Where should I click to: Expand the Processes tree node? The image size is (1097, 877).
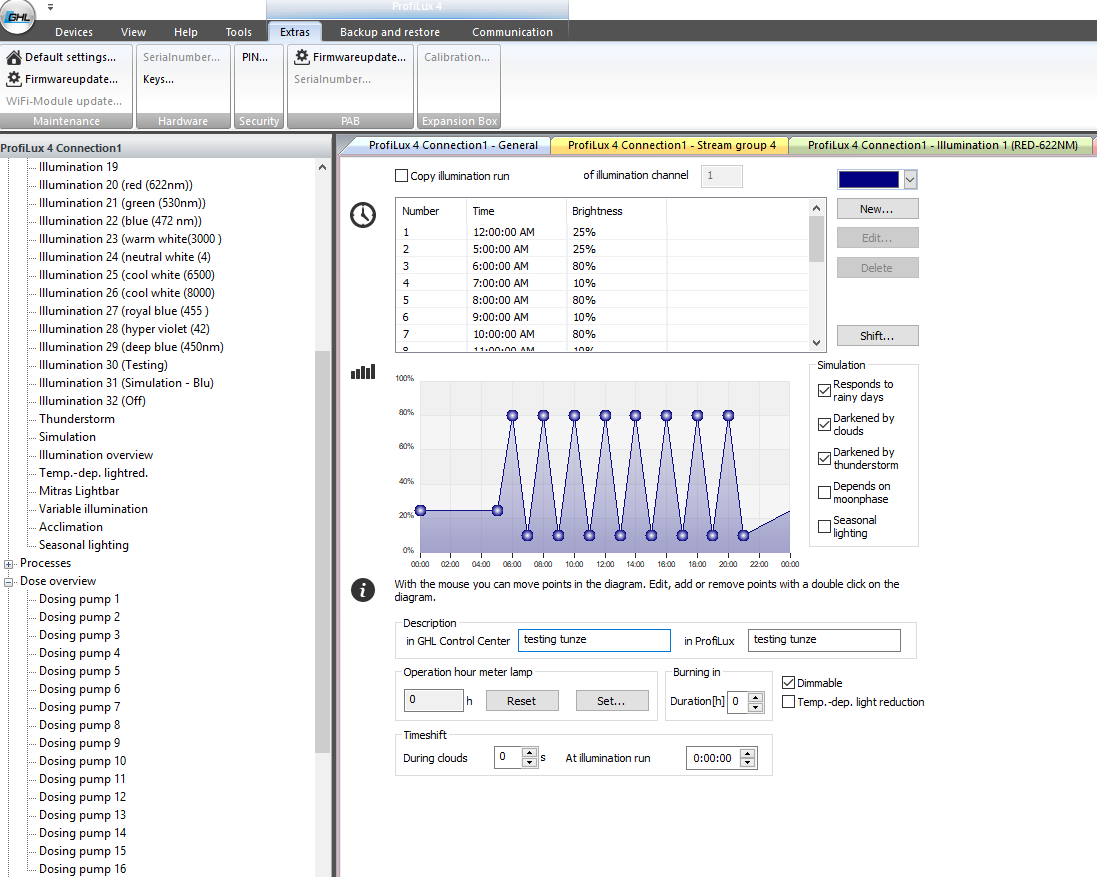tap(8, 564)
